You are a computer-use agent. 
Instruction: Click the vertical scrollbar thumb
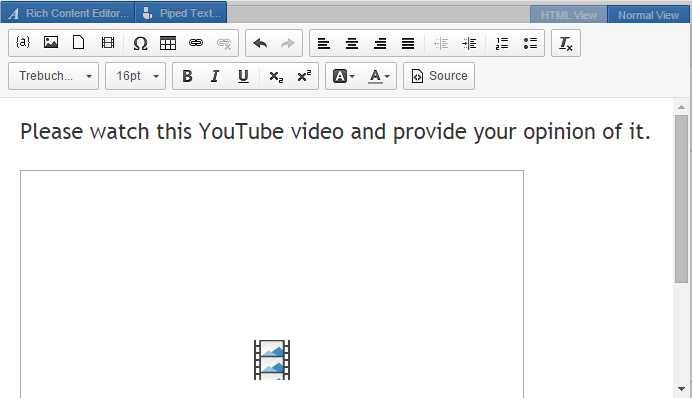click(x=681, y=199)
